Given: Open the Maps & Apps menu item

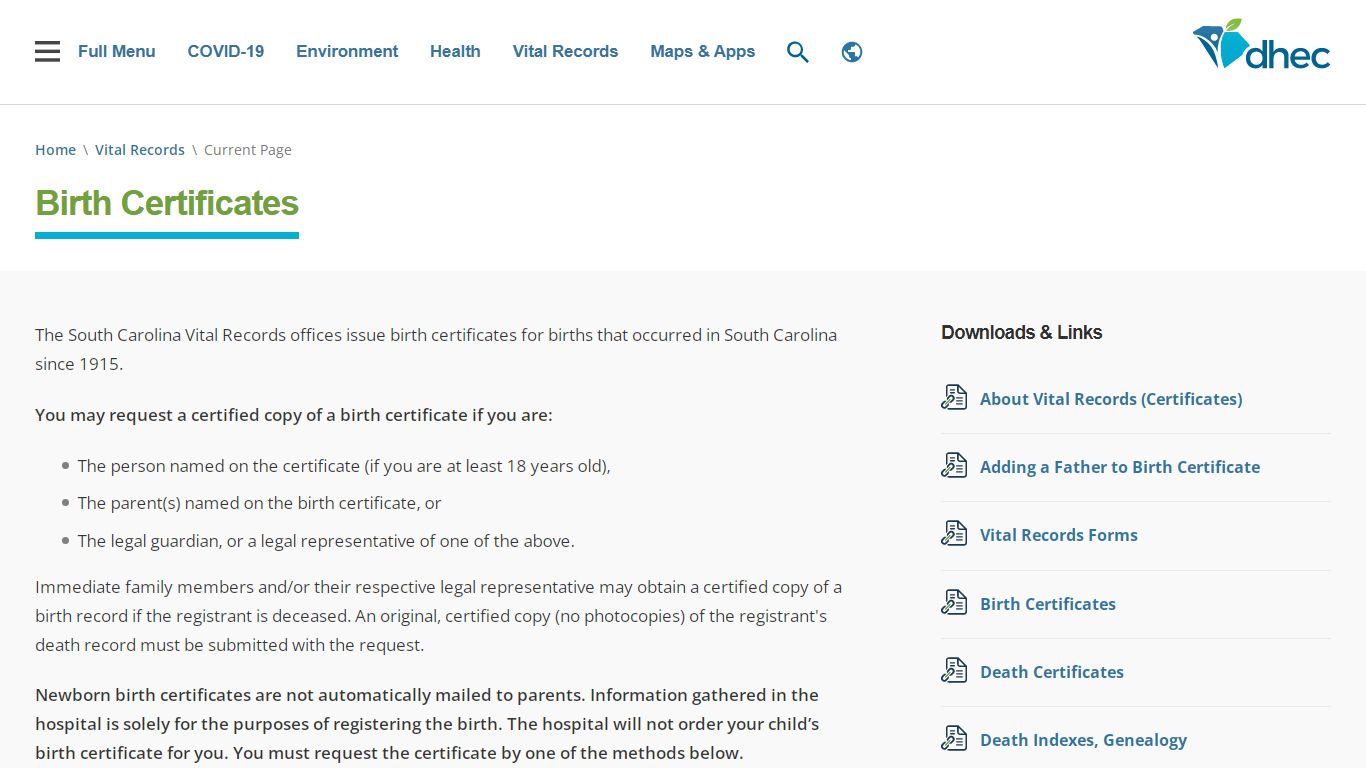Looking at the screenshot, I should pos(703,51).
